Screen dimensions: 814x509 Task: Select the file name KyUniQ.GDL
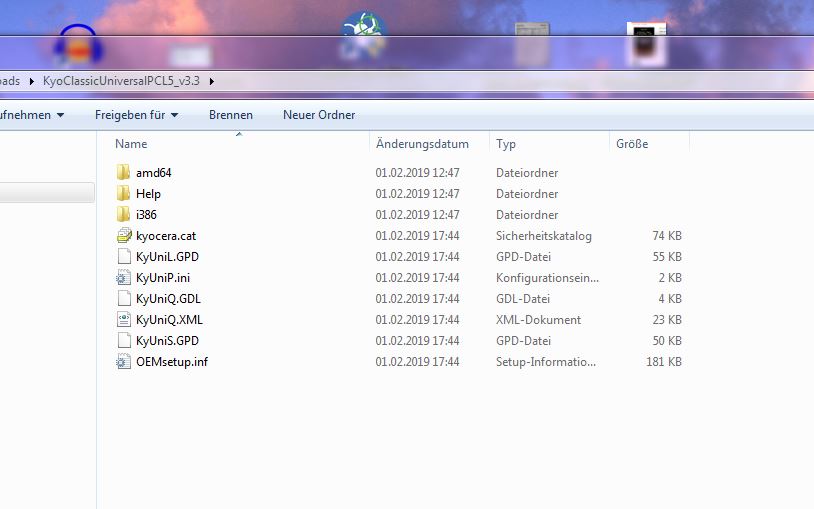(168, 299)
